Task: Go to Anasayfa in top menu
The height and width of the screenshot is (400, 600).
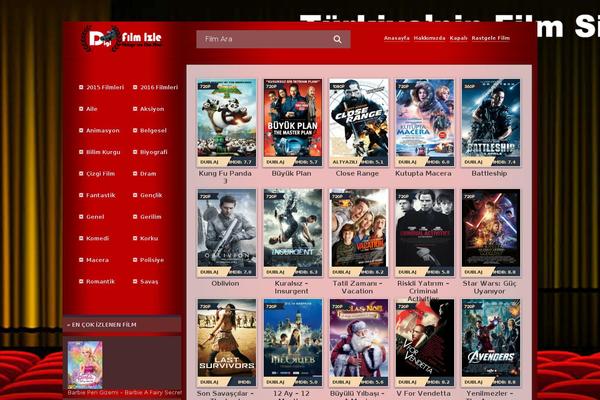Action: point(396,38)
